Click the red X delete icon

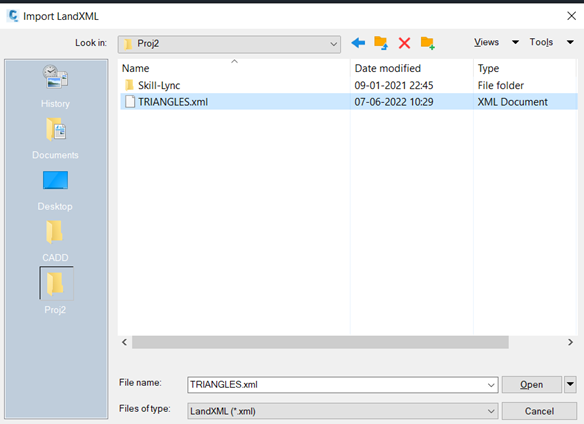pos(404,43)
